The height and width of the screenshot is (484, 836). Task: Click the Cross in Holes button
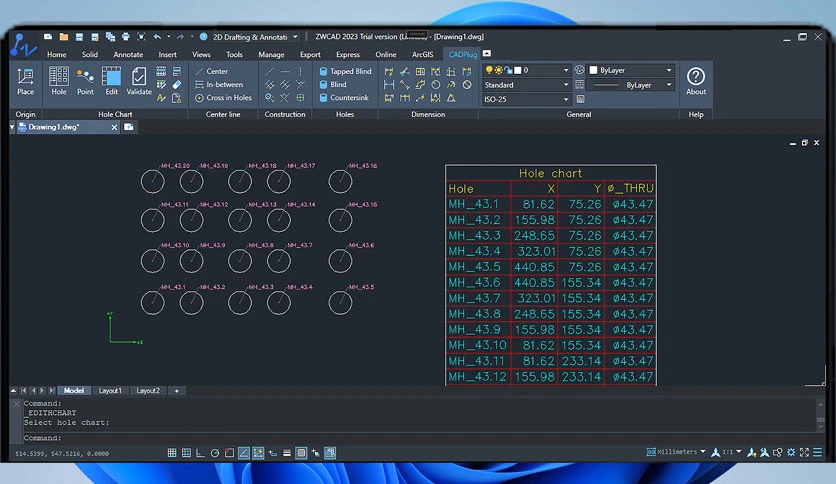223,98
